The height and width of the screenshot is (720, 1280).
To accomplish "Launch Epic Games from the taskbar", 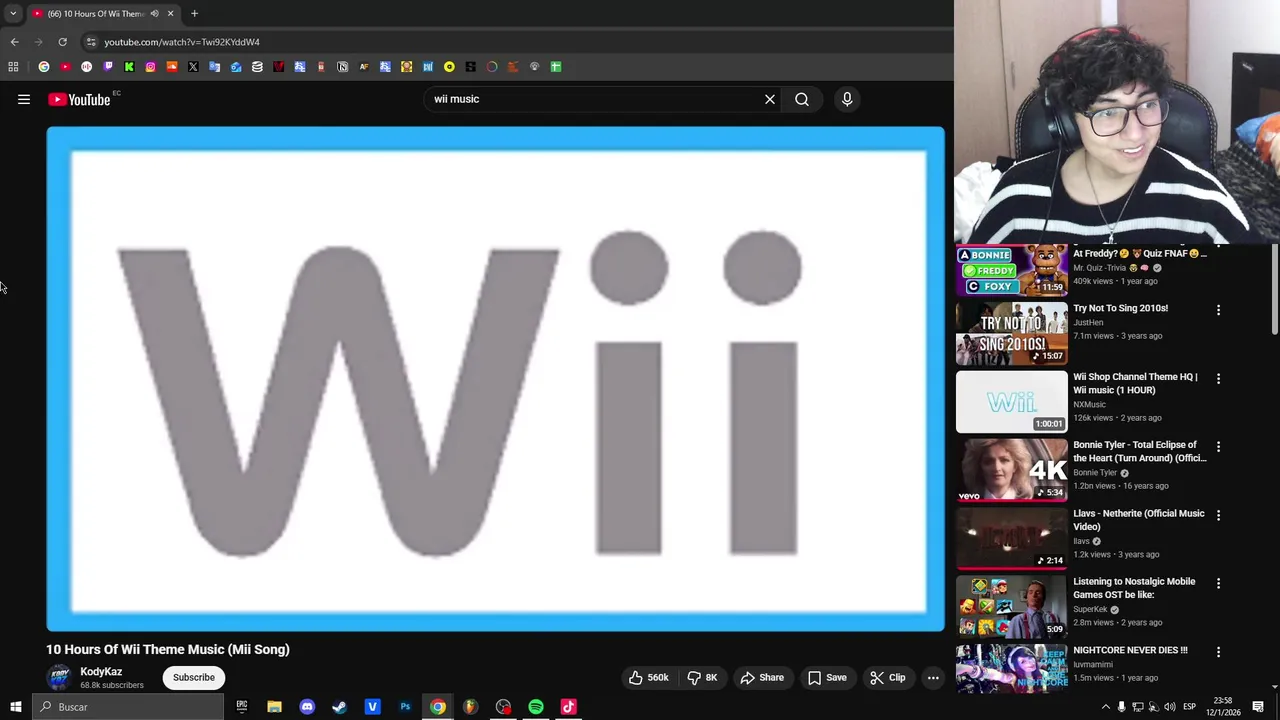I will (x=241, y=707).
